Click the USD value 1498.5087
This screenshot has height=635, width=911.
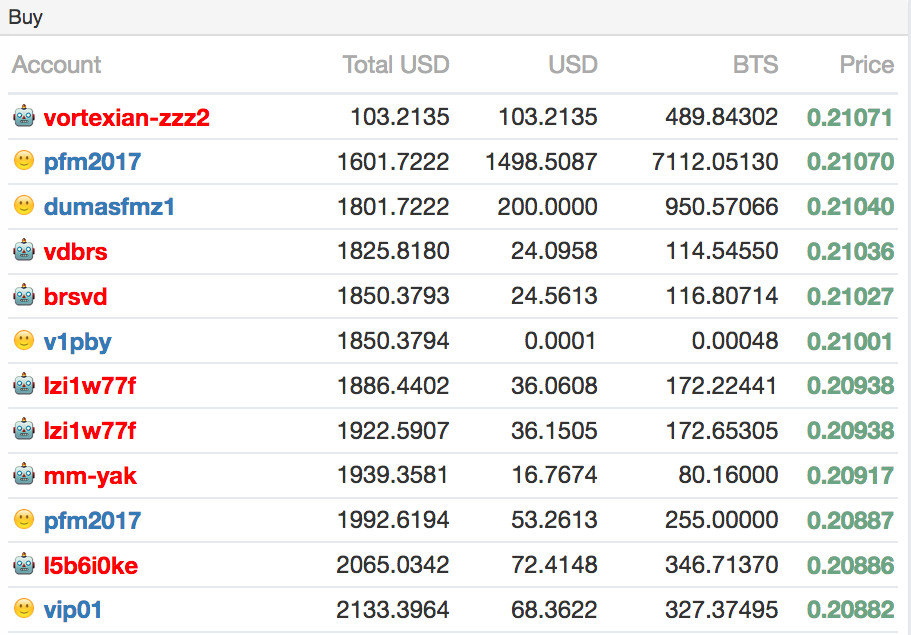coord(541,162)
